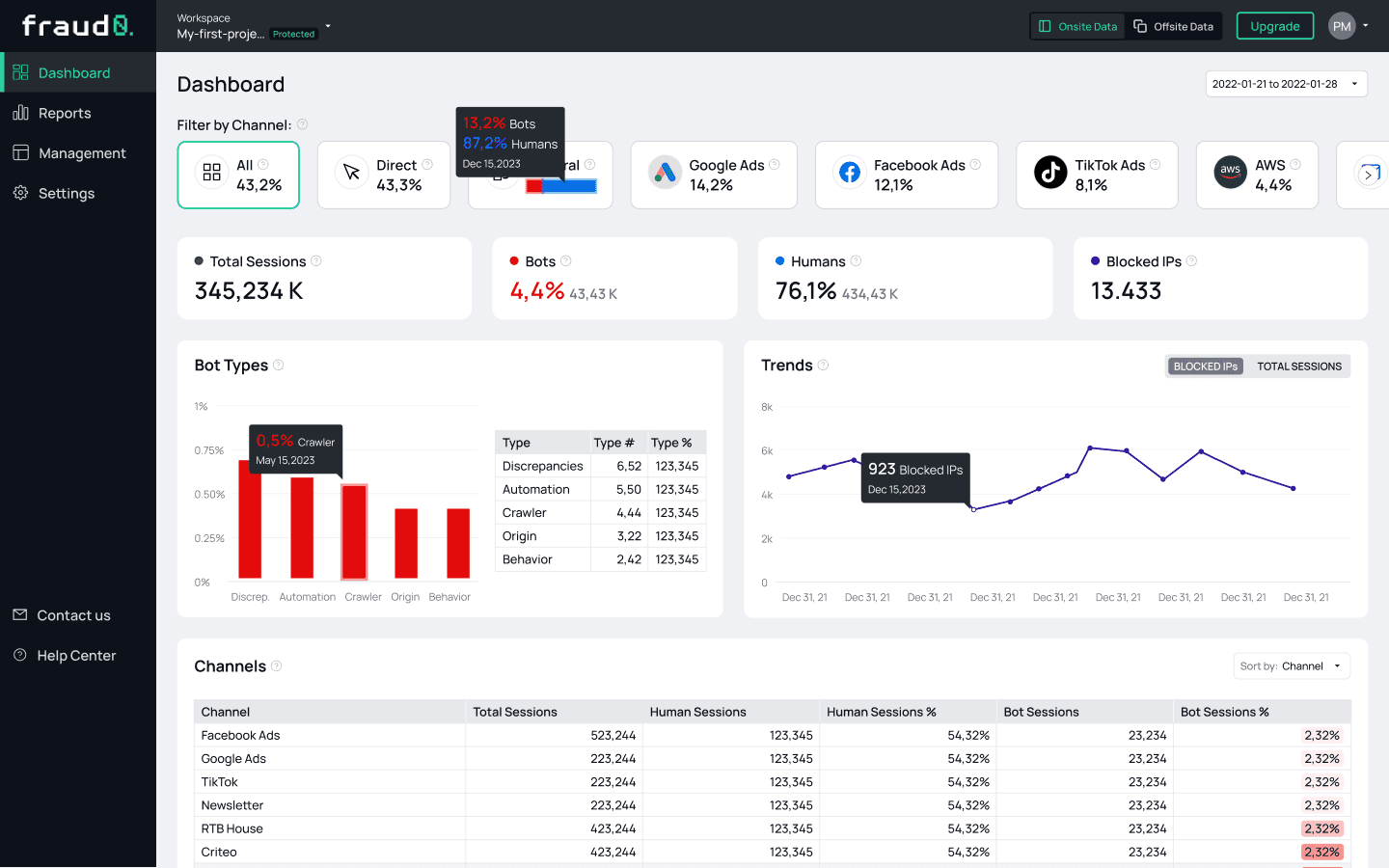Viewport: 1389px width, 868px height.
Task: Open Reports from the sidebar icon
Action: (x=19, y=113)
